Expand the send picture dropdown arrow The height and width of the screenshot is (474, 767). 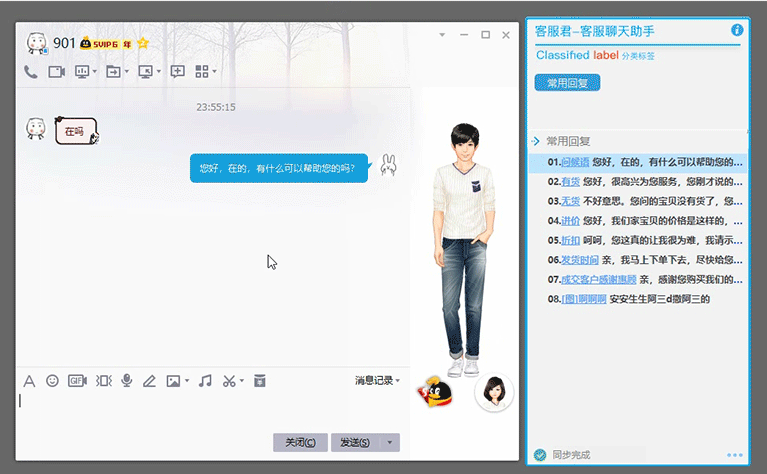[187, 381]
